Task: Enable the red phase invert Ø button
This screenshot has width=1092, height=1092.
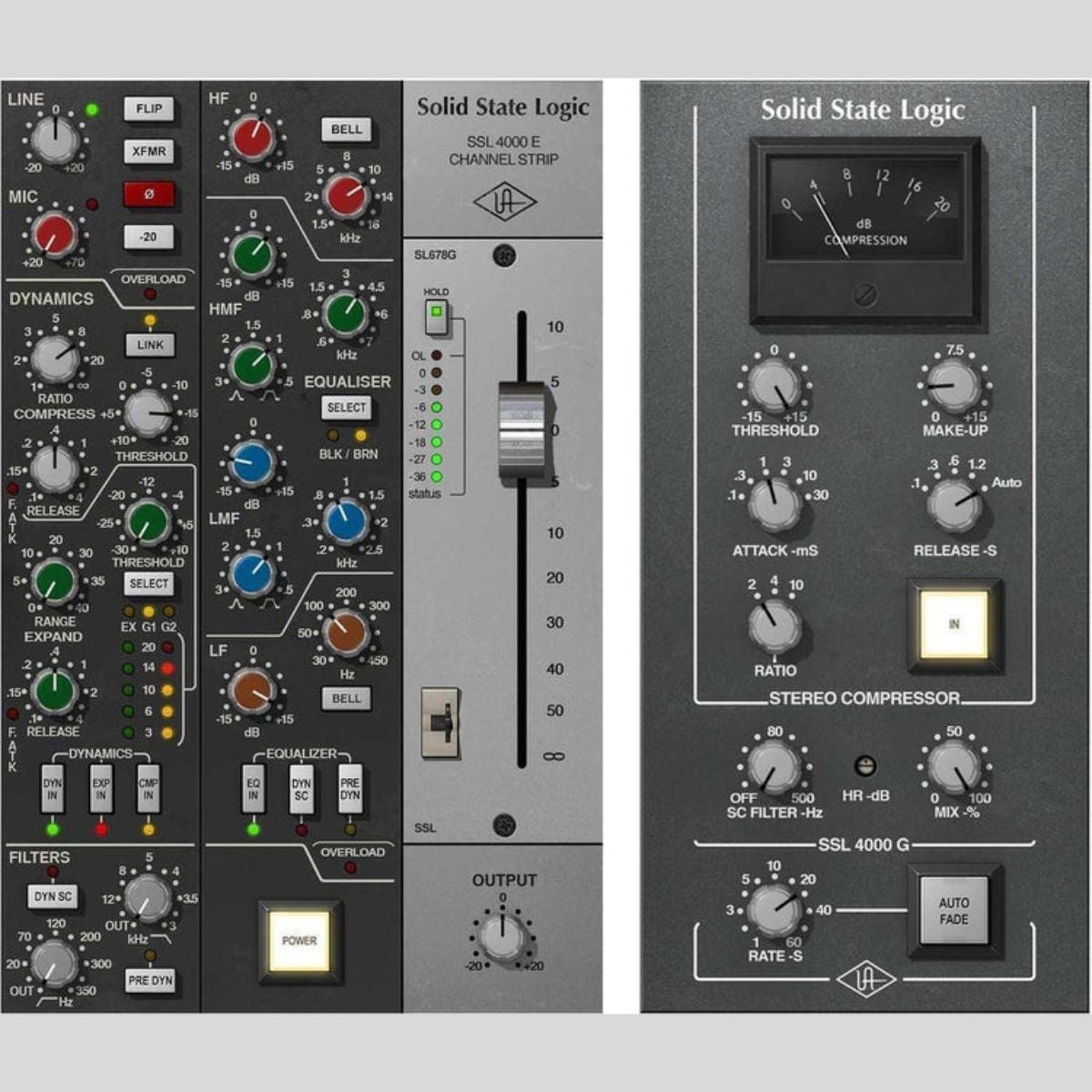Action: click(x=148, y=195)
